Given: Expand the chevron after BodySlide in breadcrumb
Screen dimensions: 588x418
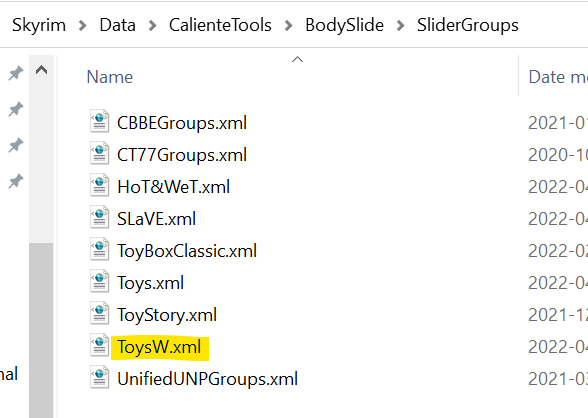Looking at the screenshot, I should coord(400,26).
